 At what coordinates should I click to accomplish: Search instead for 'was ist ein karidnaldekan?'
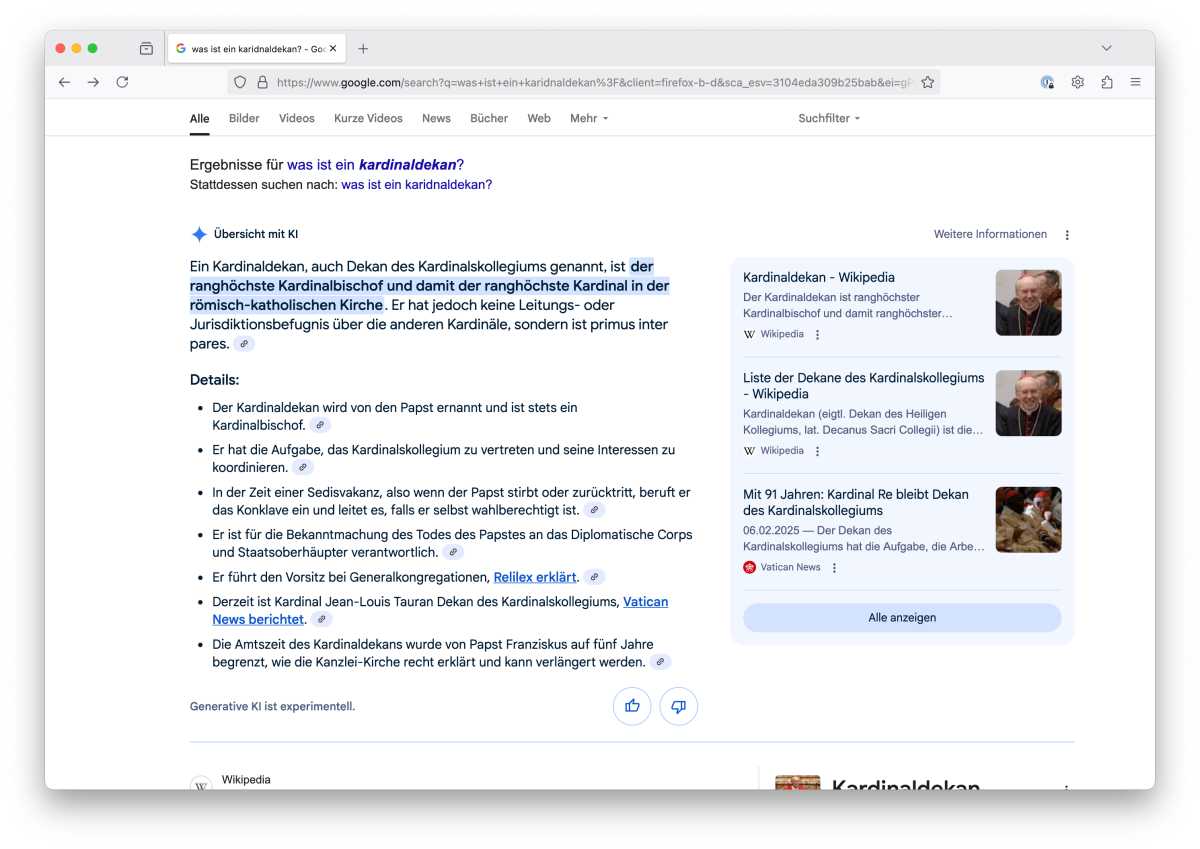(416, 185)
